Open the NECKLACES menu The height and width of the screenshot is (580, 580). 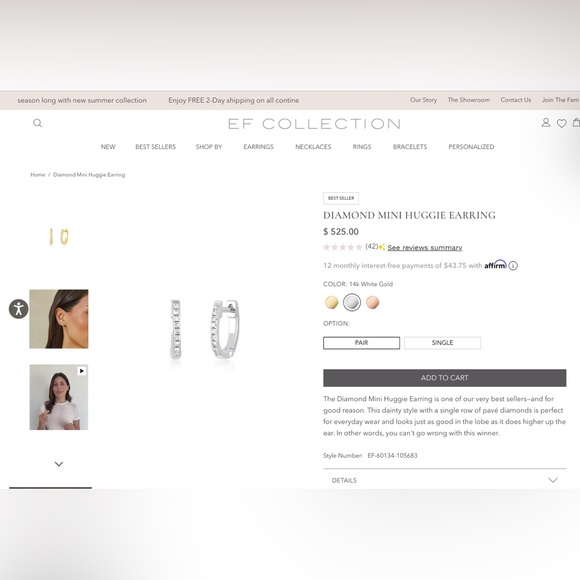point(313,147)
